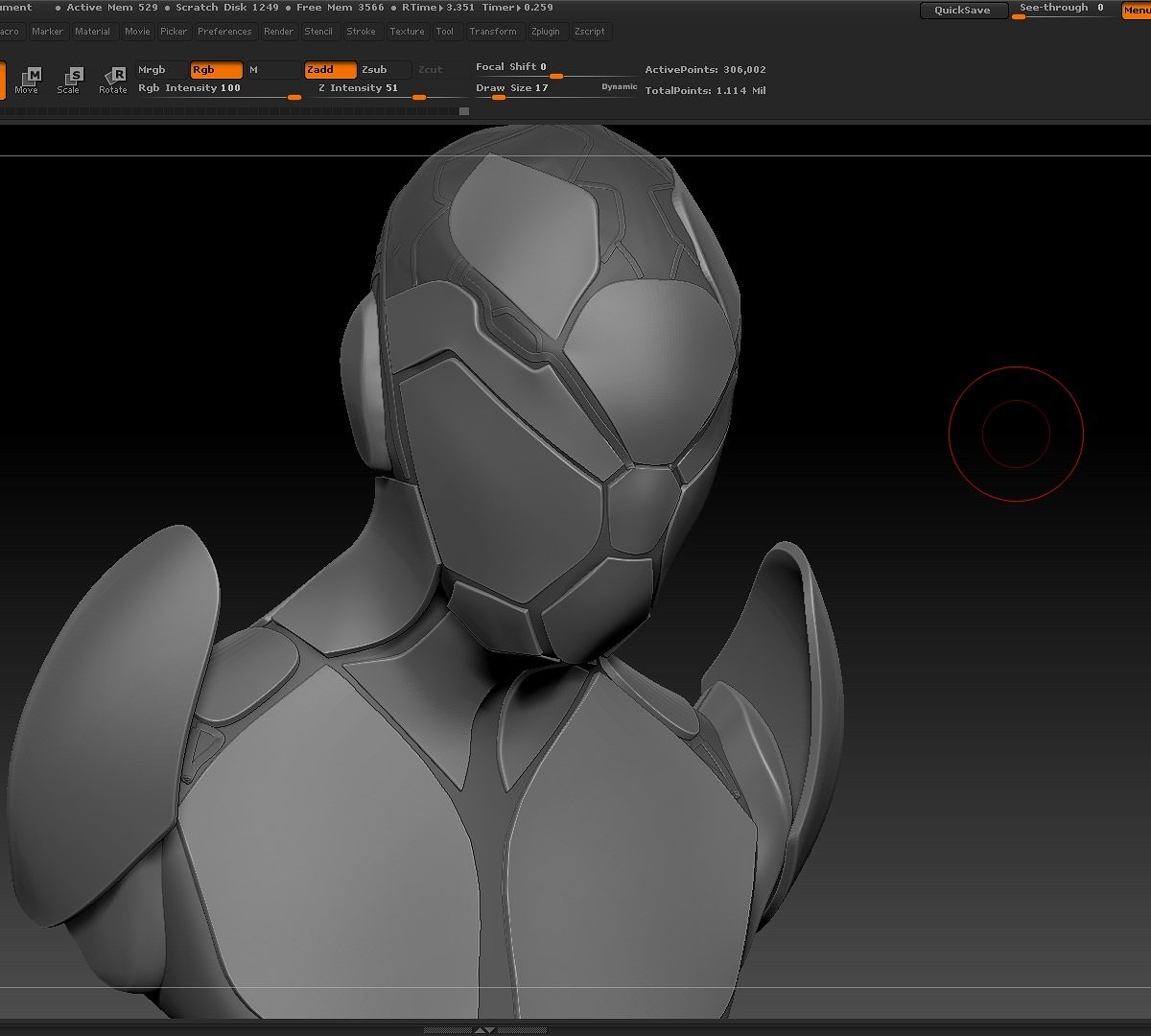This screenshot has height=1036, width=1151.
Task: Open the Zscript menu
Action: [x=590, y=32]
